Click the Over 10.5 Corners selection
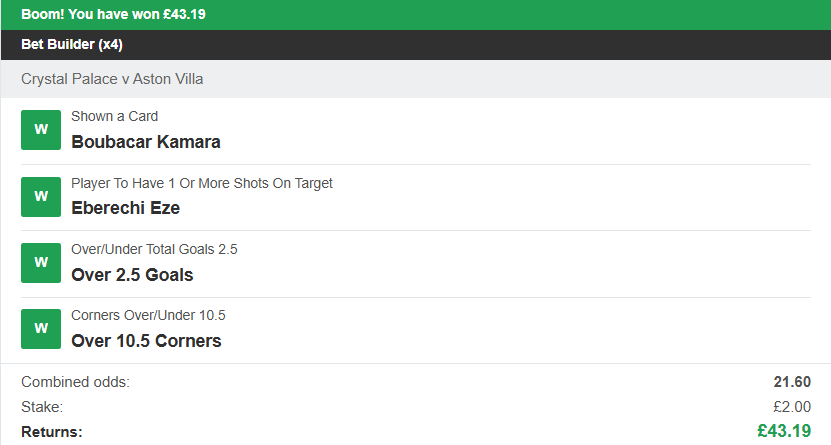This screenshot has height=445, width=831. pyautogui.click(x=146, y=341)
